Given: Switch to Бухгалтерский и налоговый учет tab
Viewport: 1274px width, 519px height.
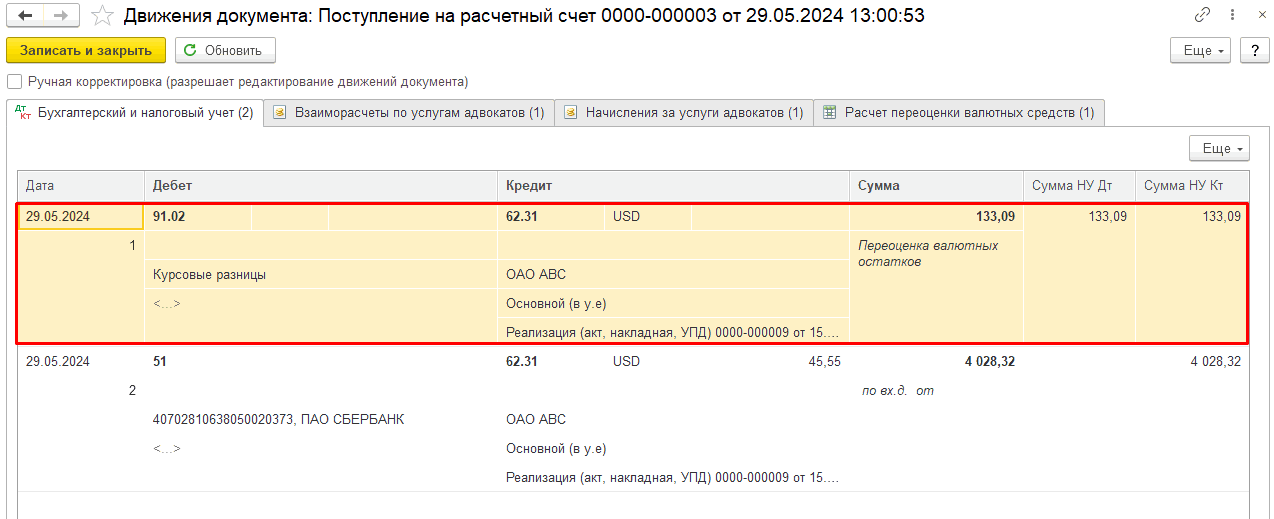Looking at the screenshot, I should click(x=135, y=113).
